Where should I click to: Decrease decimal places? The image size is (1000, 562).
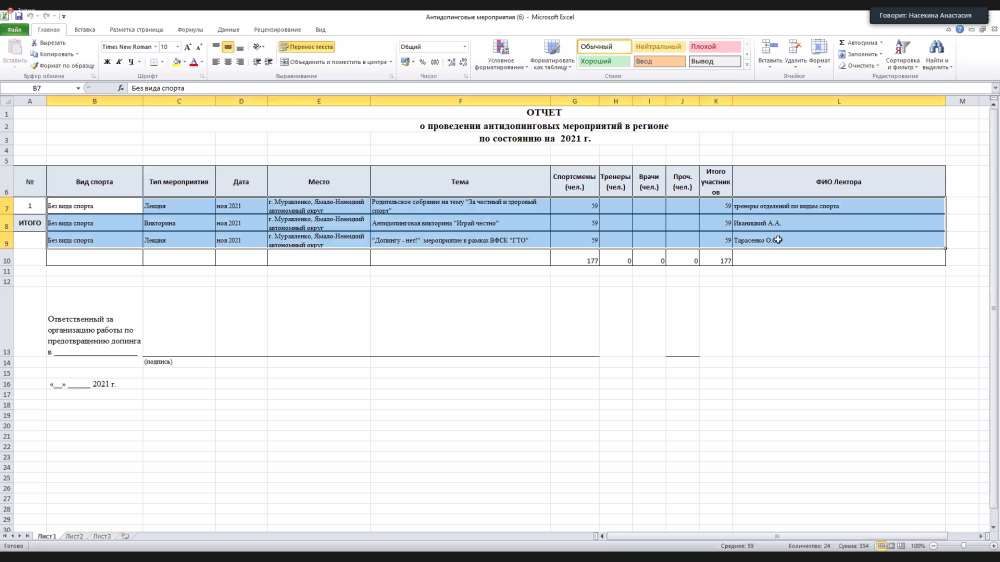[x=463, y=62]
